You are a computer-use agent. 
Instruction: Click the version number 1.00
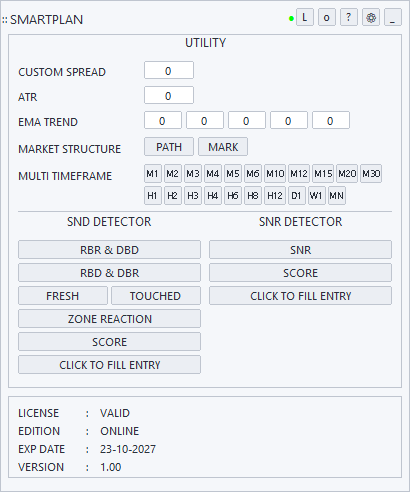[x=110, y=467]
